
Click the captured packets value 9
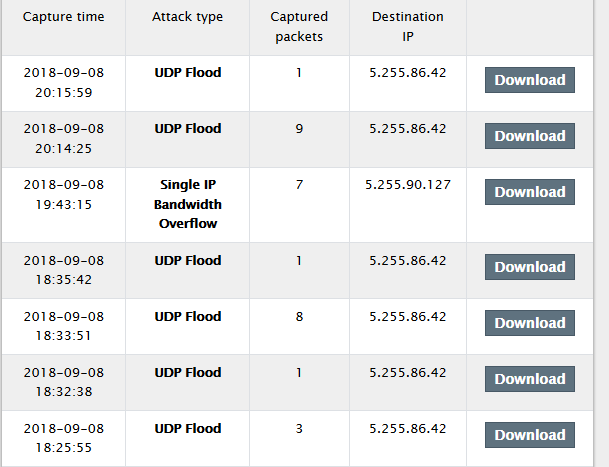tap(299, 128)
